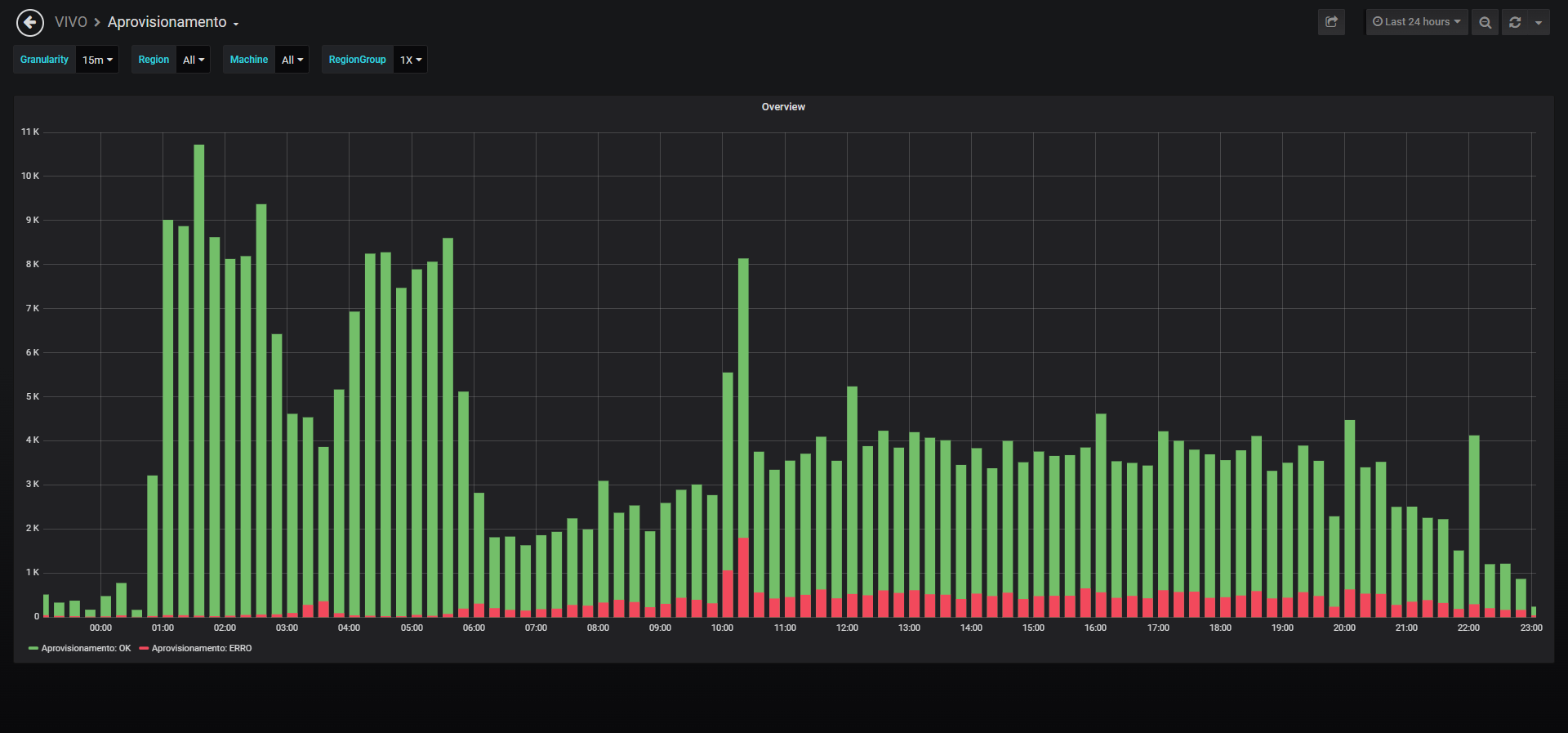The height and width of the screenshot is (733, 1568).
Task: Open the Last 24 hours time picker
Action: [1417, 22]
